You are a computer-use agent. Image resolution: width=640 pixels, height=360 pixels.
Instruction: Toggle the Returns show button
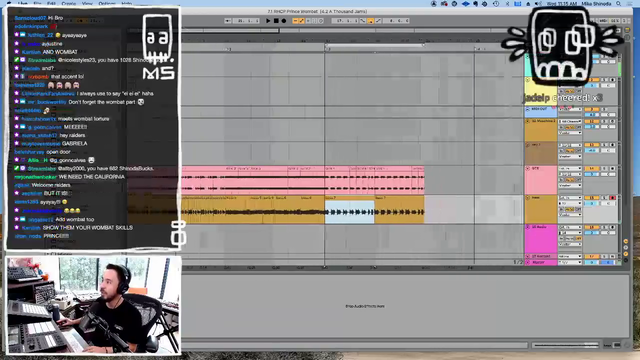tap(626, 248)
